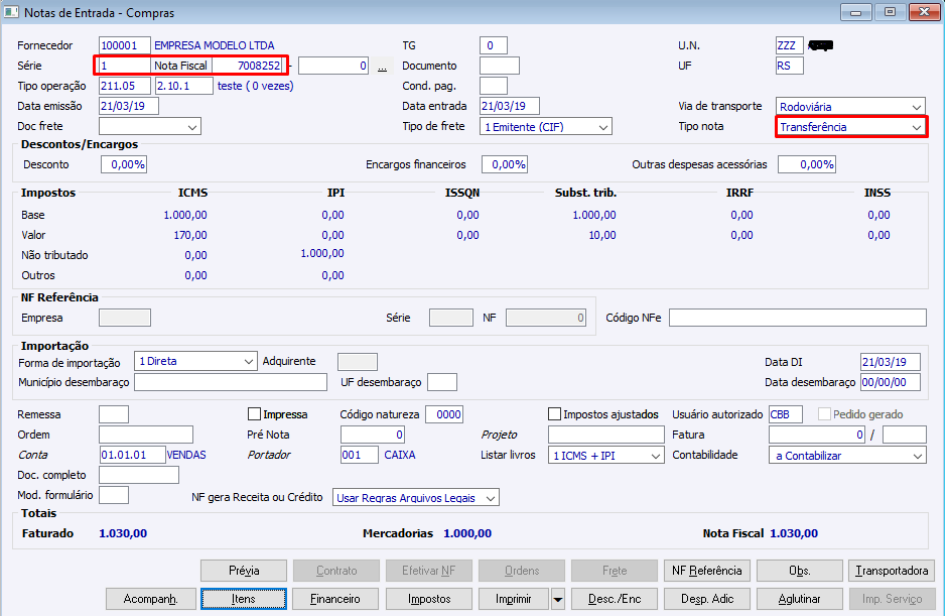The width and height of the screenshot is (945, 616).
Task: Click the Acompanh. button
Action: pos(151,599)
